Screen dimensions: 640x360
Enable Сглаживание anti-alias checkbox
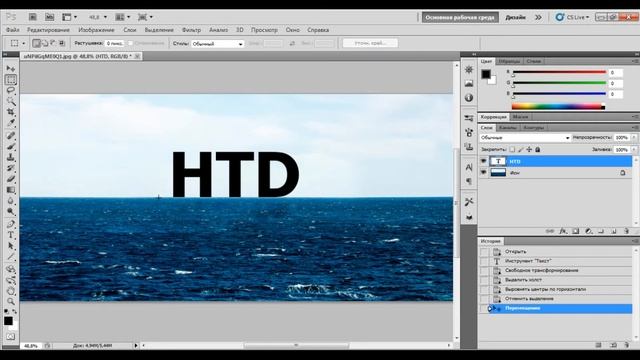(x=131, y=43)
